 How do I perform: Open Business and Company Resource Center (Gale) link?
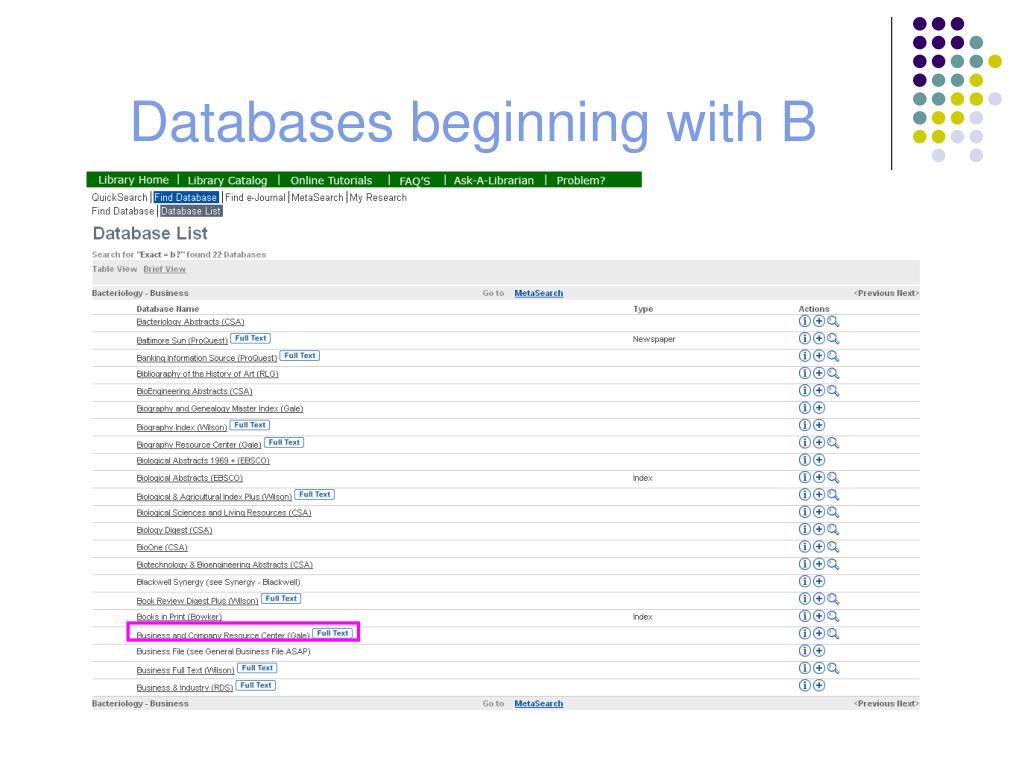coord(223,635)
